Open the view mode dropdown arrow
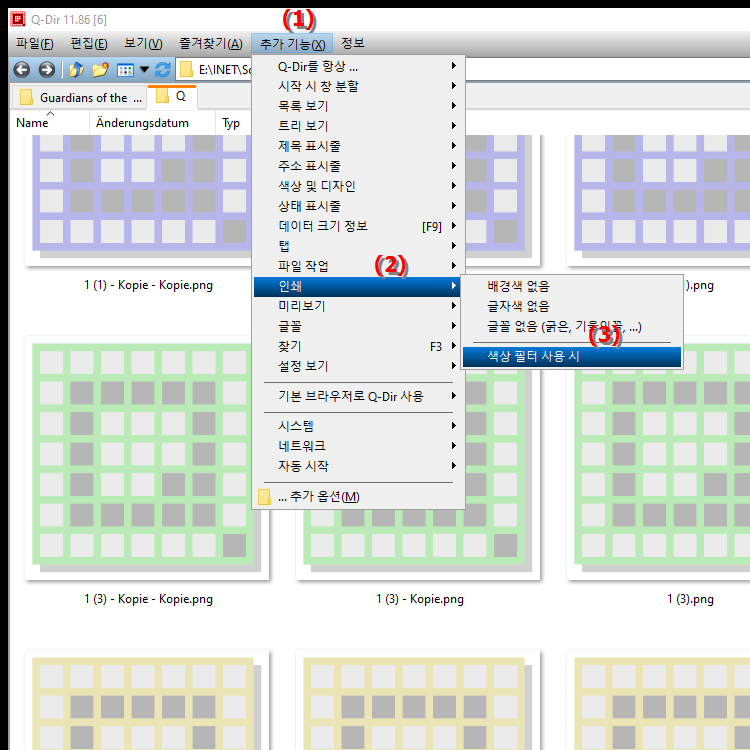 pyautogui.click(x=144, y=70)
